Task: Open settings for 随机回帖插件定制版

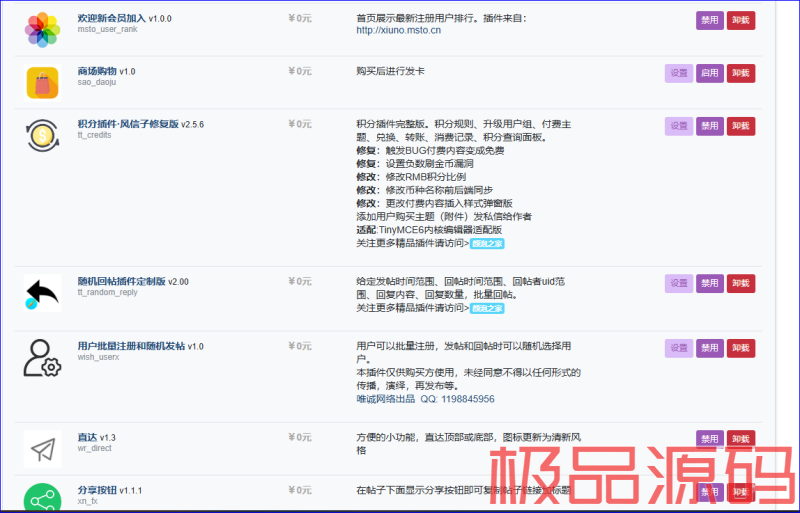Action: point(679,283)
